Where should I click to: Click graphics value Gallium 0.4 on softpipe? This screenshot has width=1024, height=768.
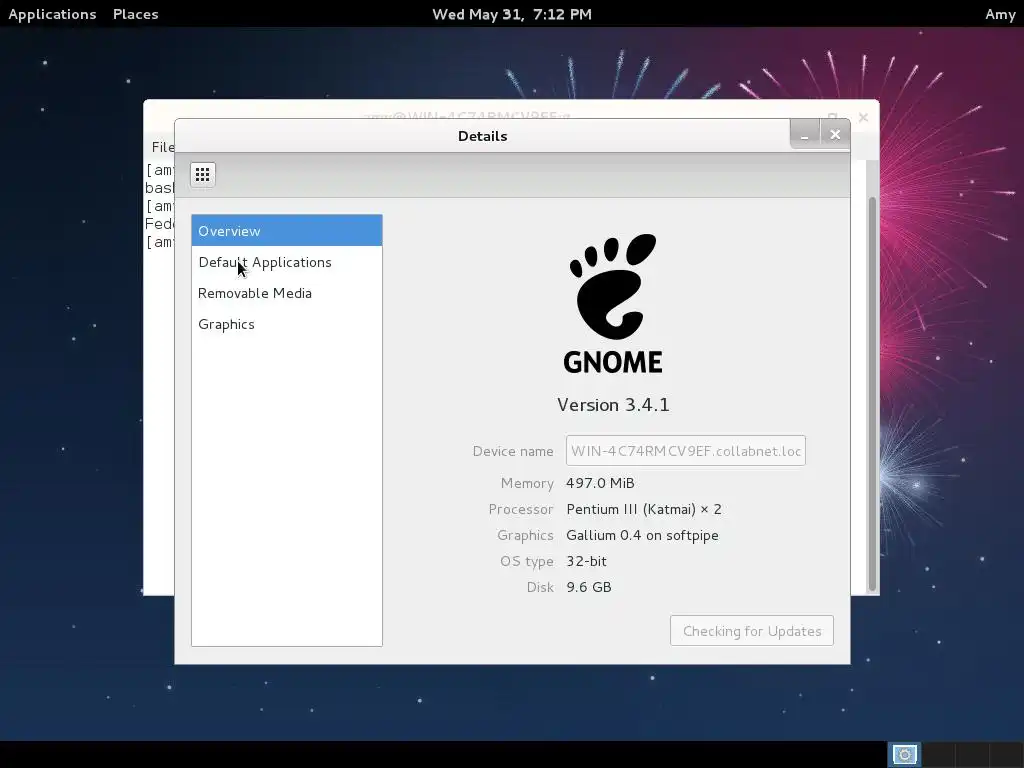(x=643, y=536)
